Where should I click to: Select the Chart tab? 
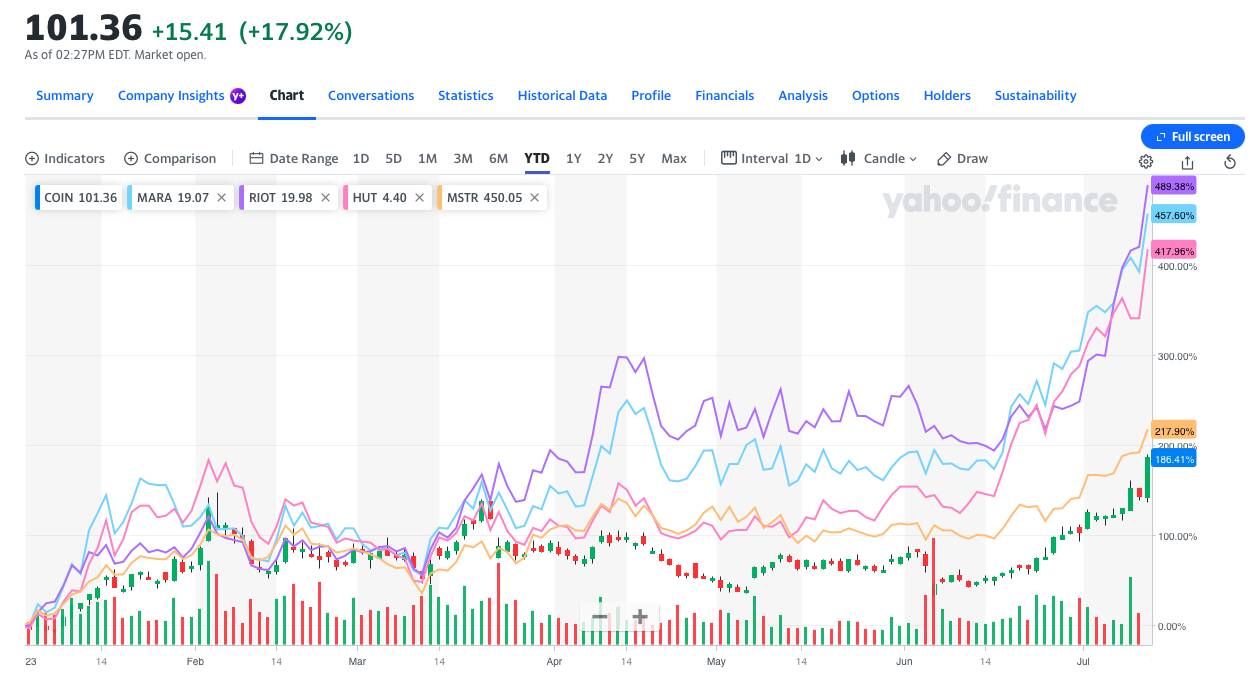tap(287, 95)
